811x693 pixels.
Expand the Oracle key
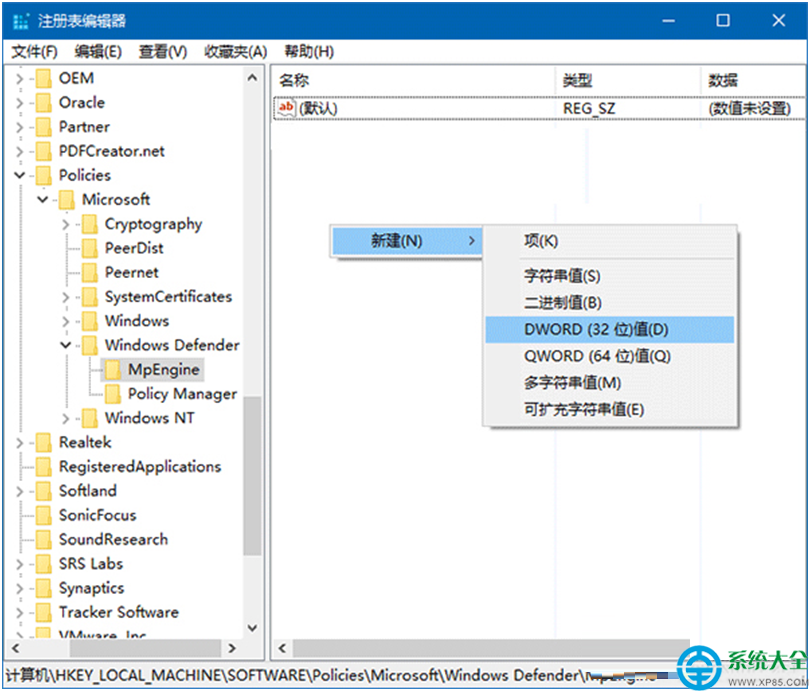(x=20, y=103)
